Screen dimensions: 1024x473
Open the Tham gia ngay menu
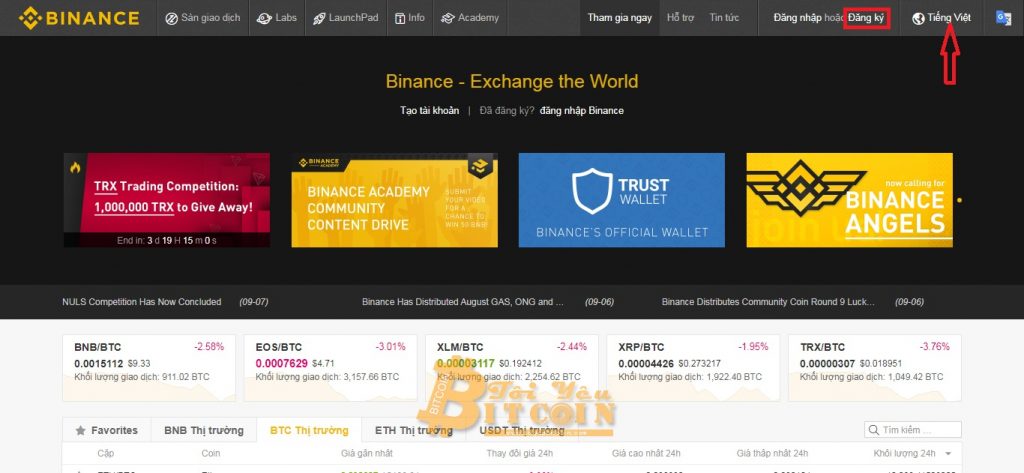[619, 18]
